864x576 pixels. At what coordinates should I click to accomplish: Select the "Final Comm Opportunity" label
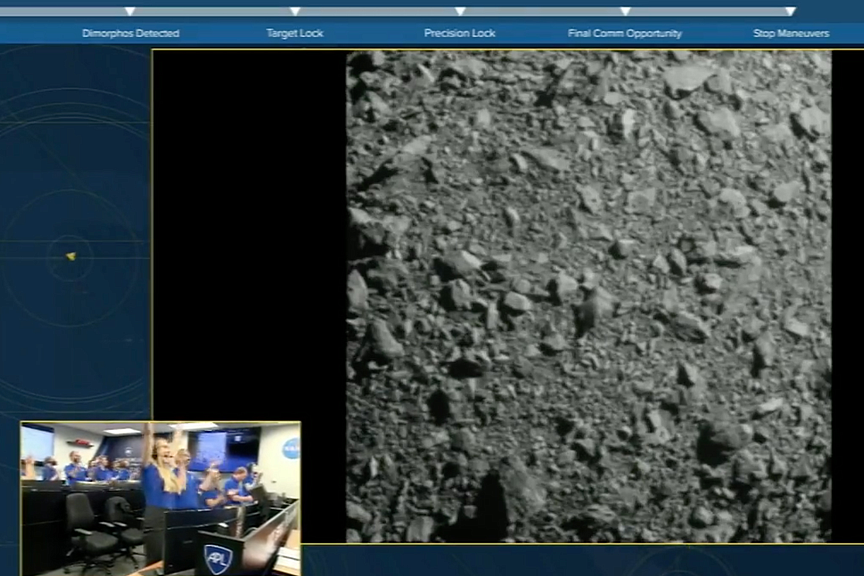625,33
